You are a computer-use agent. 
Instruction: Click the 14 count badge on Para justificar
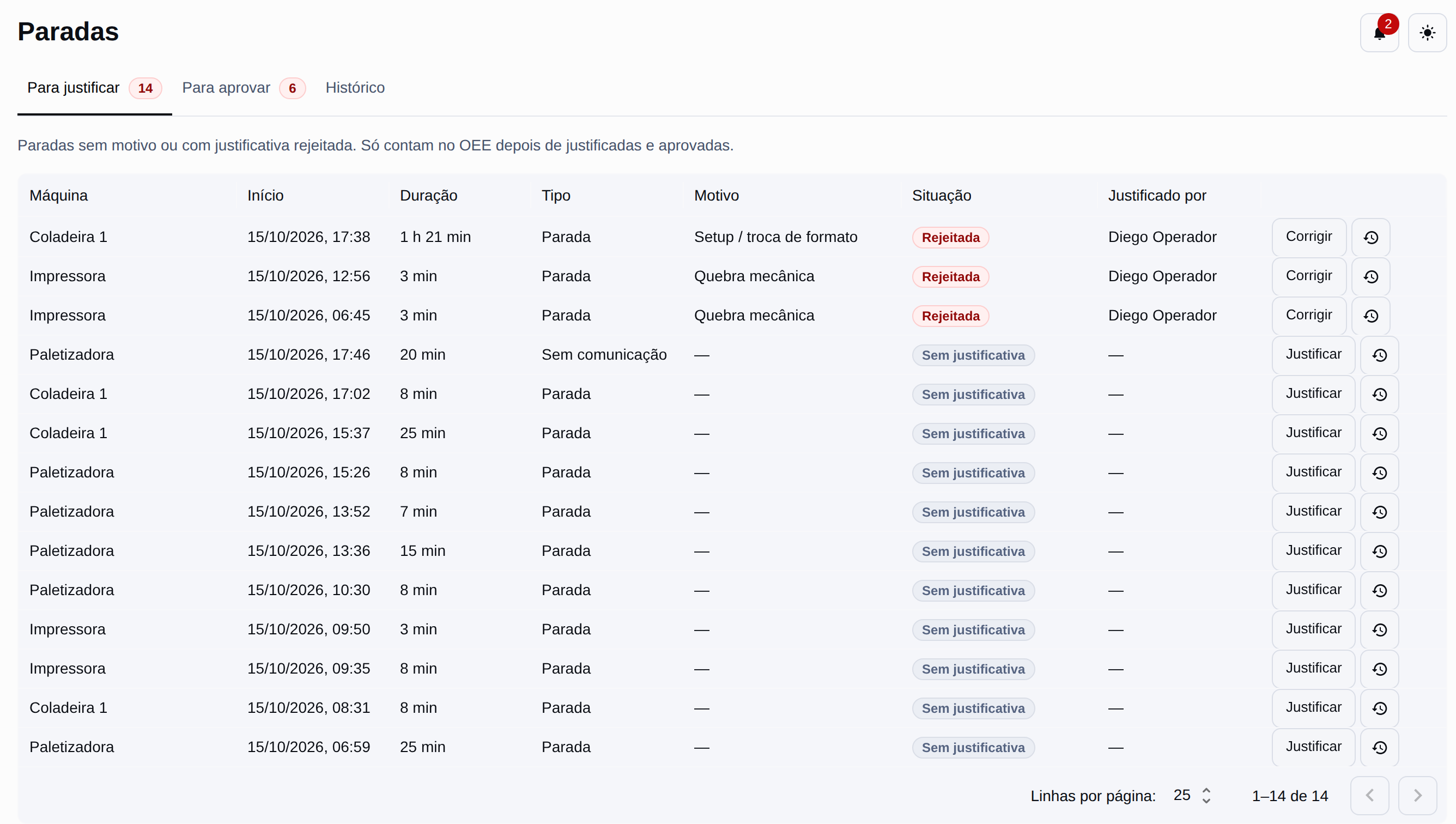coord(145,88)
